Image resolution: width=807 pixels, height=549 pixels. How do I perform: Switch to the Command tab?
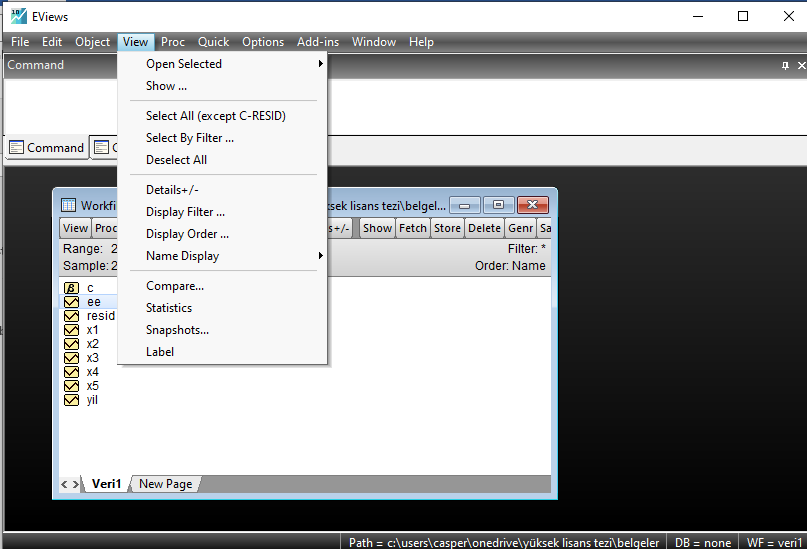(47, 148)
